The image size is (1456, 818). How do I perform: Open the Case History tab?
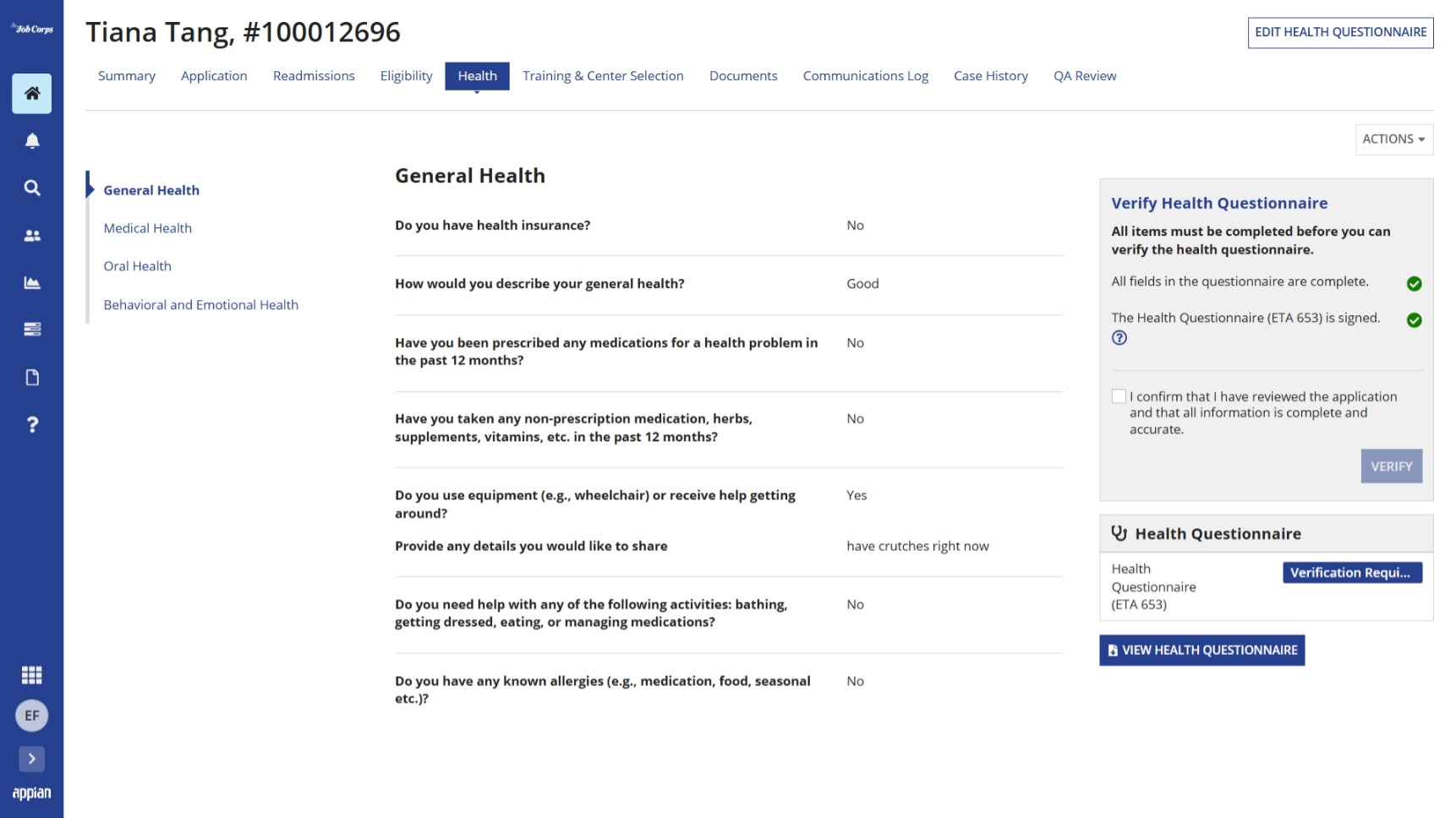(x=991, y=76)
